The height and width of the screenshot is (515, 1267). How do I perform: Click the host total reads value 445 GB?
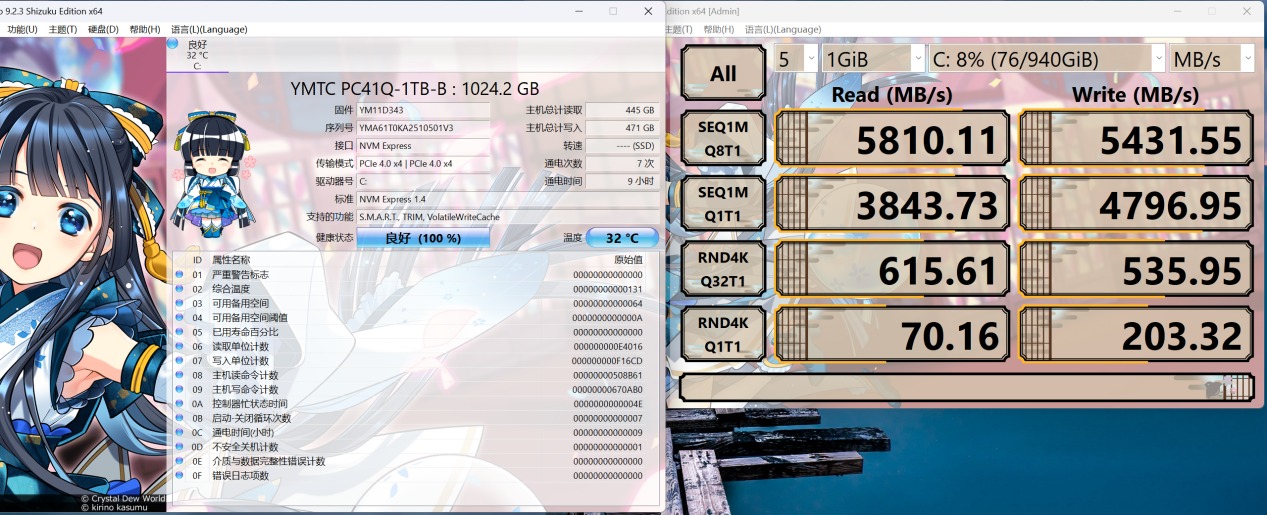622,110
